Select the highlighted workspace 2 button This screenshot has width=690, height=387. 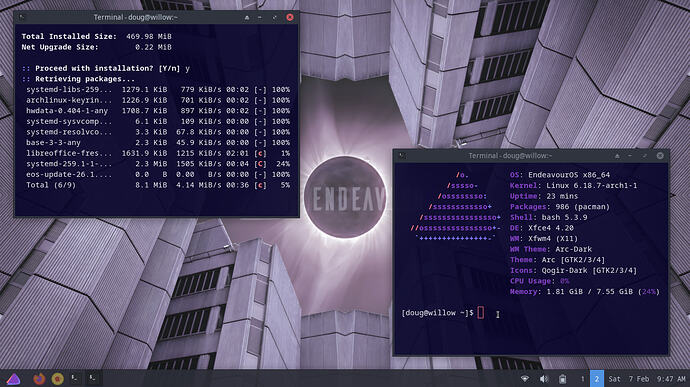point(597,379)
